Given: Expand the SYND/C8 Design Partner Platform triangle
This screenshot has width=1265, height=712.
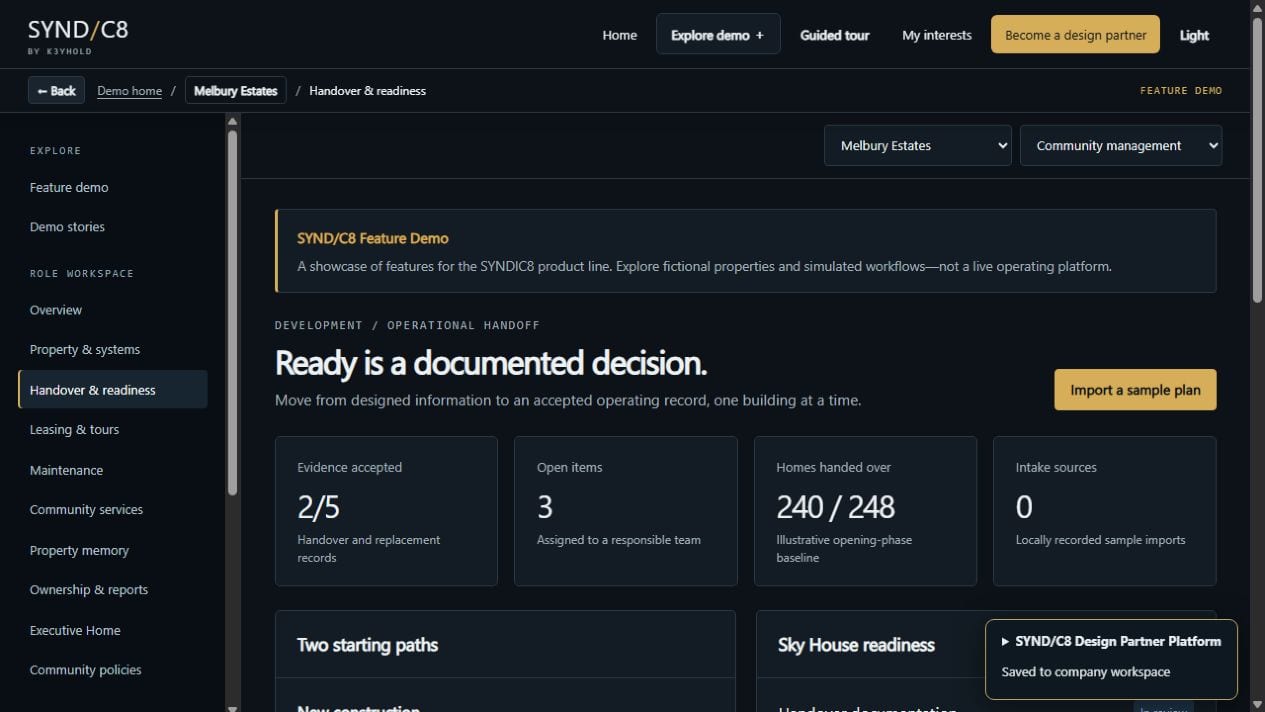Looking at the screenshot, I should (1005, 642).
